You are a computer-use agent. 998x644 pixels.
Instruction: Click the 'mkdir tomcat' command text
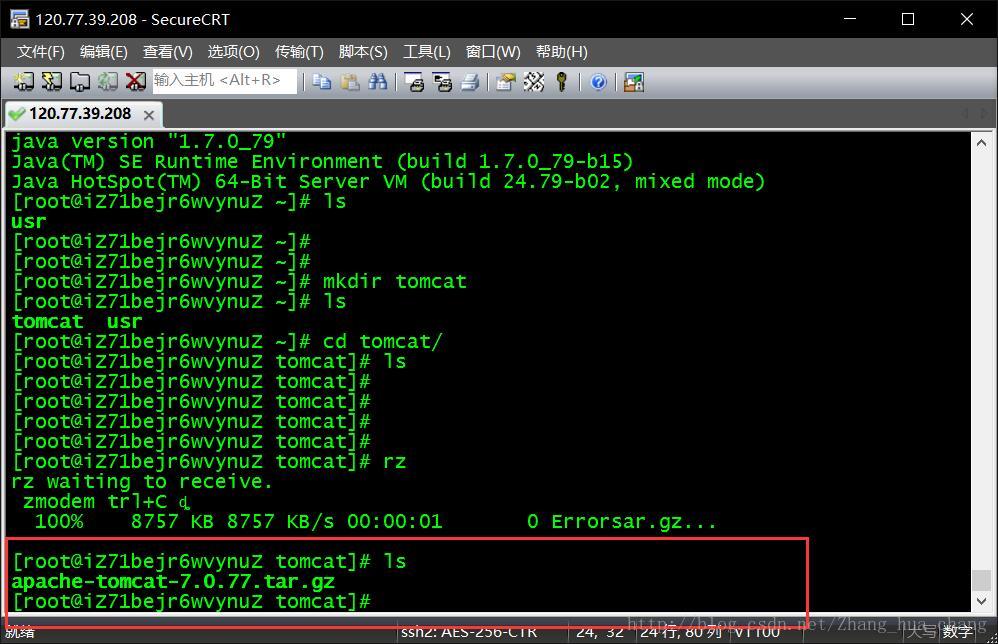[395, 281]
